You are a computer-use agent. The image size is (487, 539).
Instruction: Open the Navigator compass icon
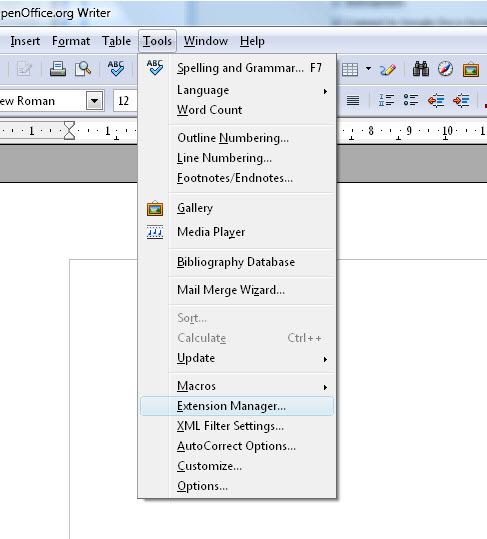445,69
